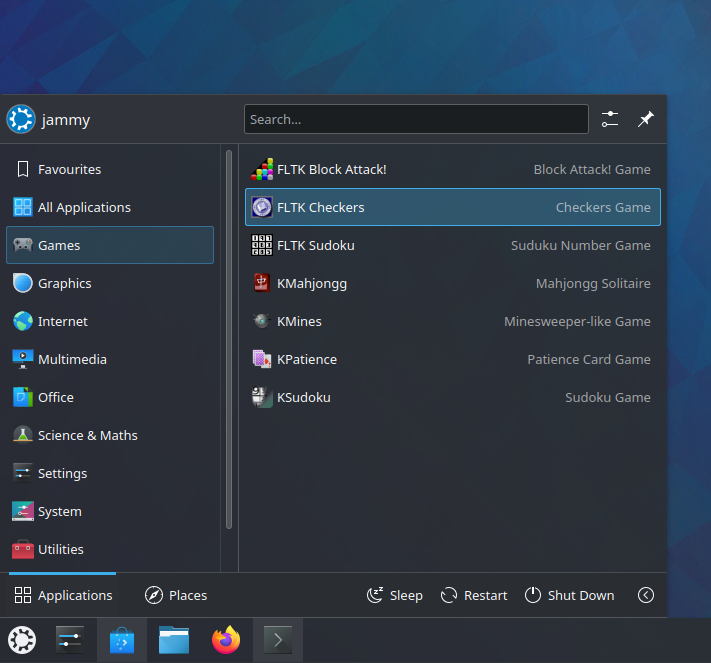Image resolution: width=711 pixels, height=663 pixels.
Task: Open the Graphics category
Action: click(x=110, y=283)
